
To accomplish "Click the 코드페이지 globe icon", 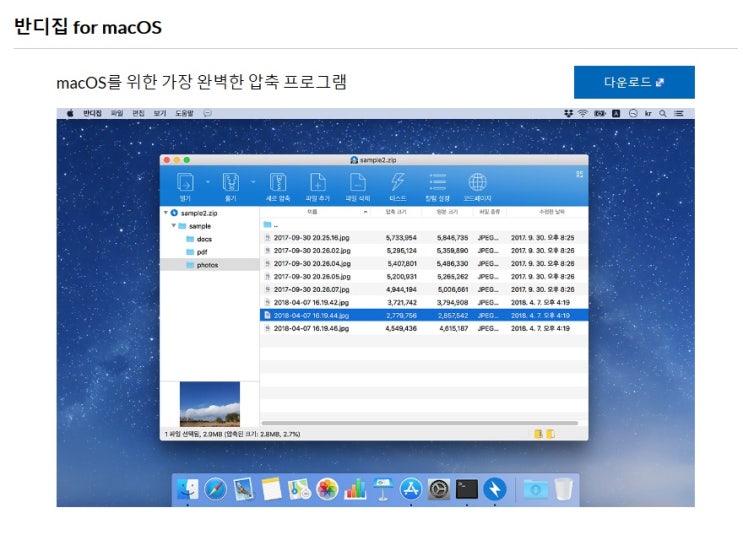I will tap(477, 182).
